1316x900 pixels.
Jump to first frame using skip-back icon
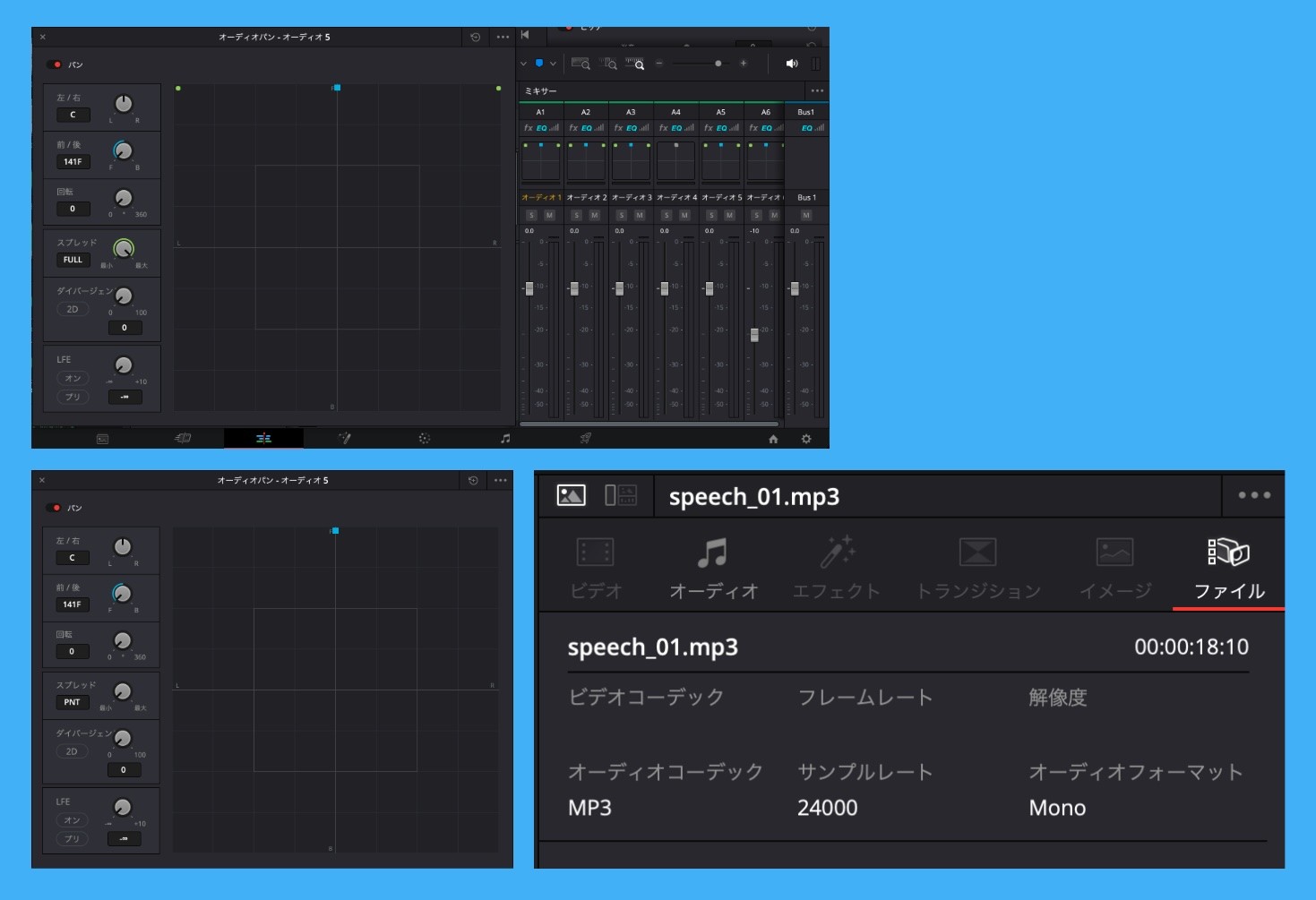click(x=526, y=35)
